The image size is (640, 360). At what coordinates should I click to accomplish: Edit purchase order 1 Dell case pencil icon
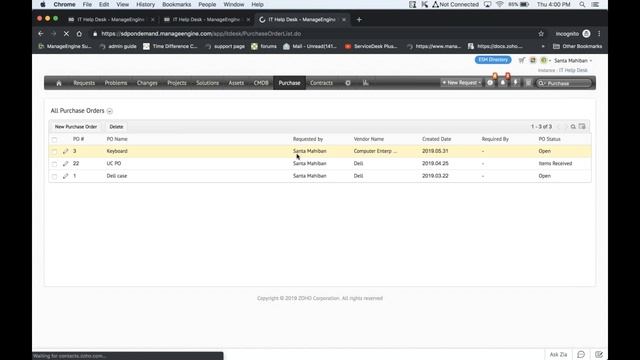tap(66, 176)
